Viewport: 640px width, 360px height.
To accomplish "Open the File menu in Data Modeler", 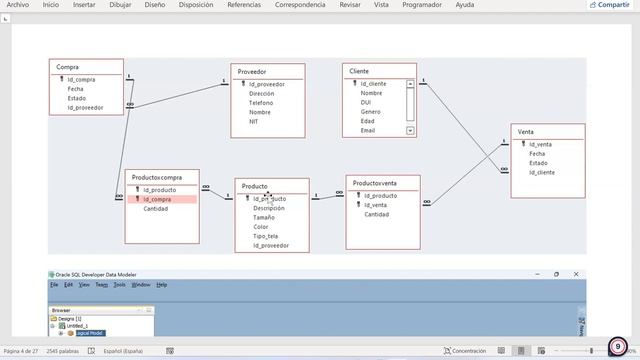I will pos(54,285).
